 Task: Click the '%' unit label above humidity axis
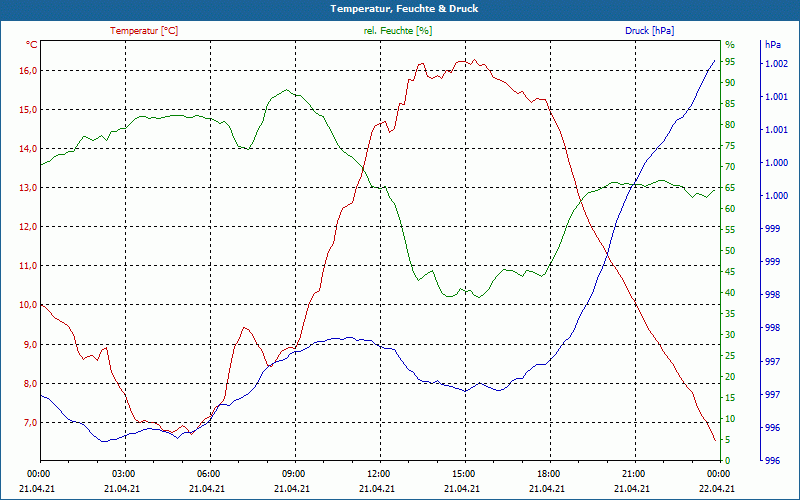tap(730, 45)
